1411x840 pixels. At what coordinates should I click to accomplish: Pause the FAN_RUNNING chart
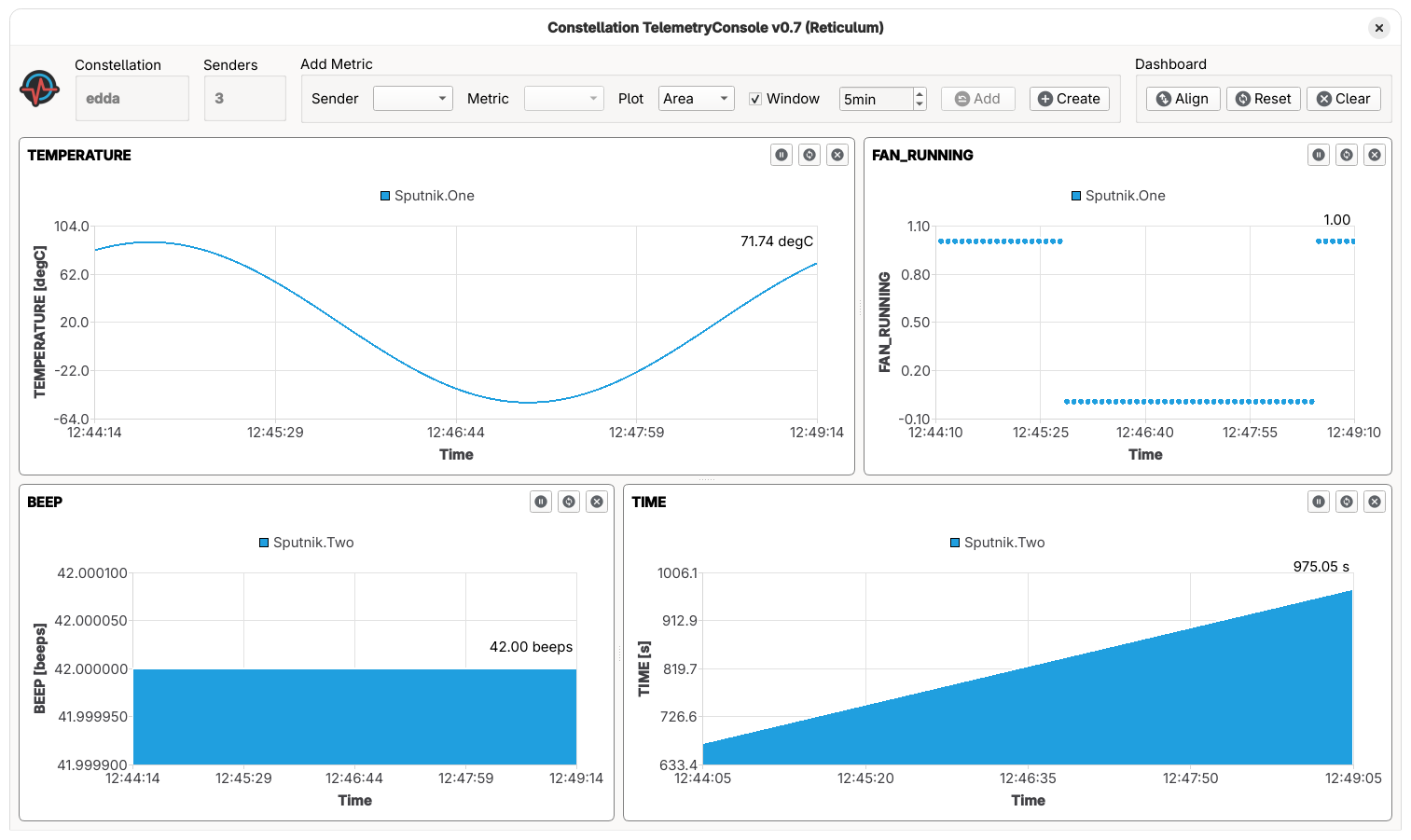point(1318,155)
